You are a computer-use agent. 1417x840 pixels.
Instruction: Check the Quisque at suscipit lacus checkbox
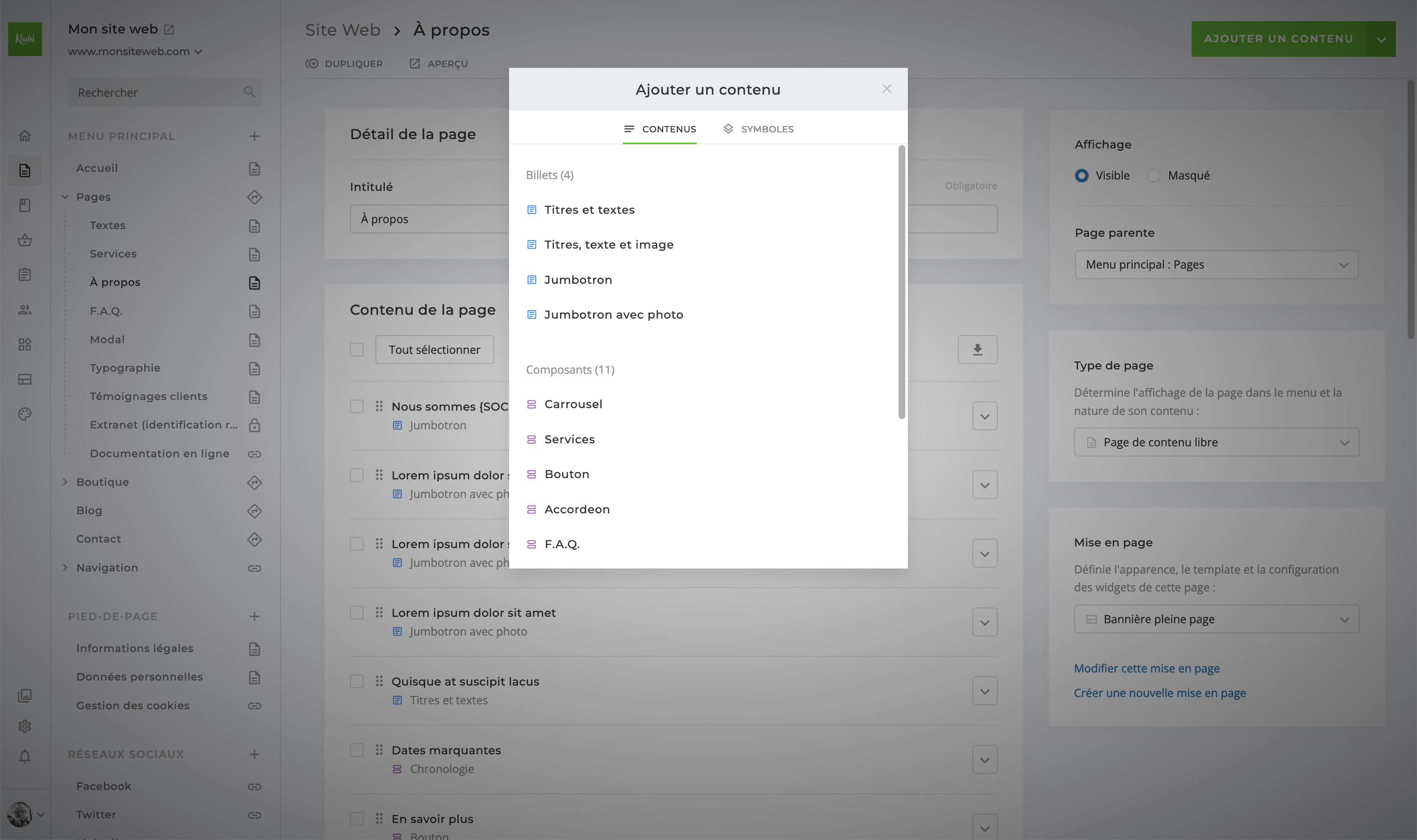pyautogui.click(x=356, y=681)
